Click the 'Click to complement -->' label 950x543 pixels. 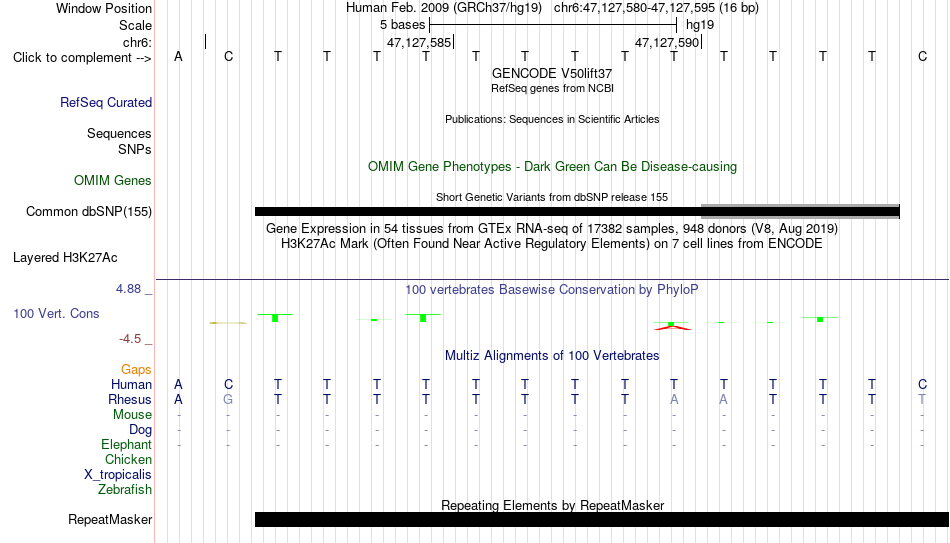click(x=82, y=58)
